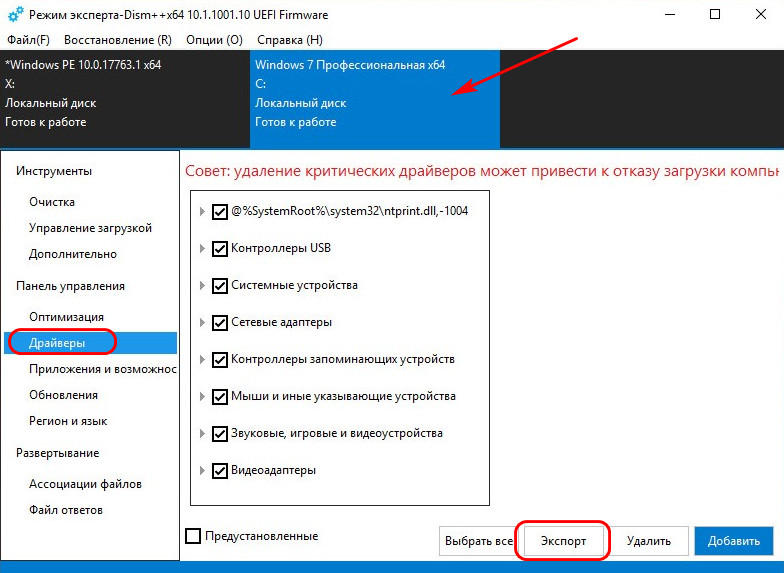Viewport: 784px width, 573px height.
Task: Minimize the Dism++ window
Action: 670,14
